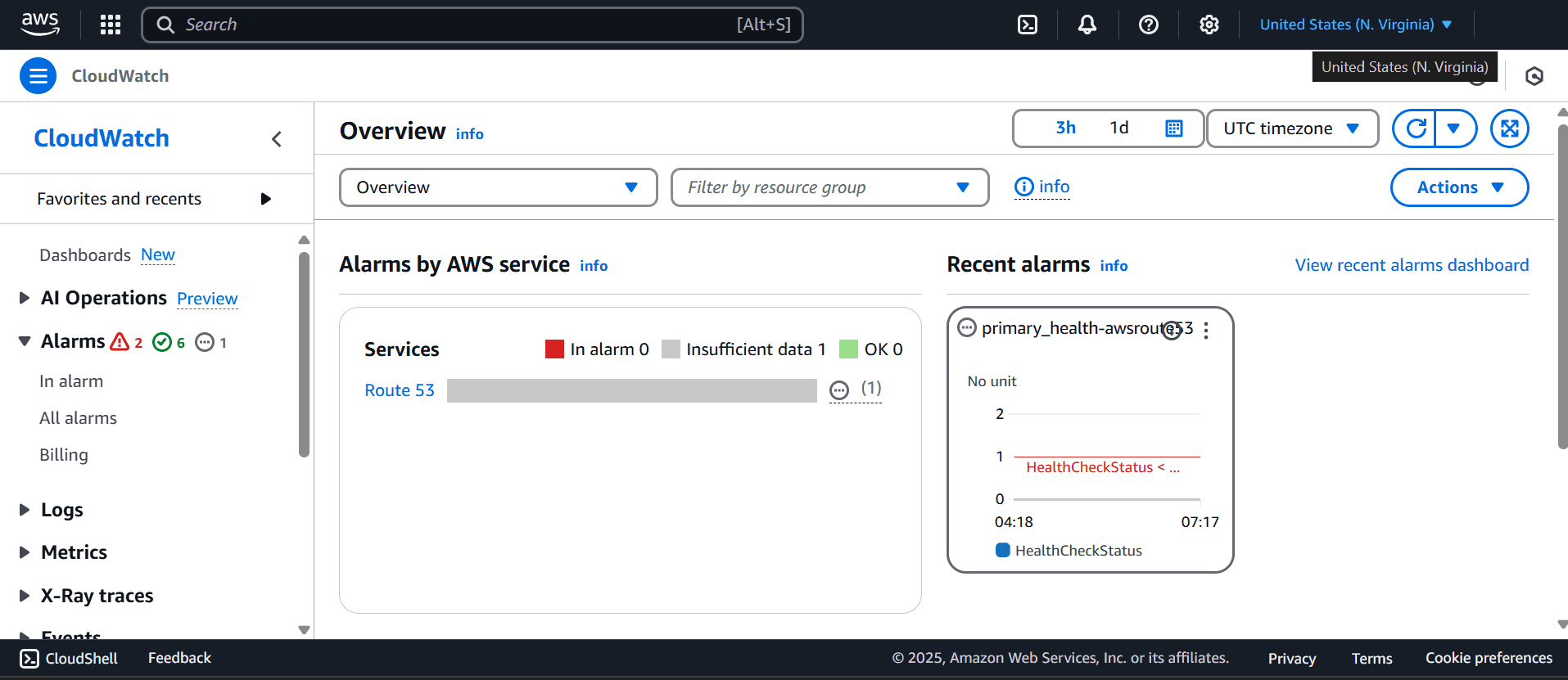Screen dimensions: 1568x680
Task: Open the region selector United States (N. Virginia)
Action: (x=1356, y=25)
